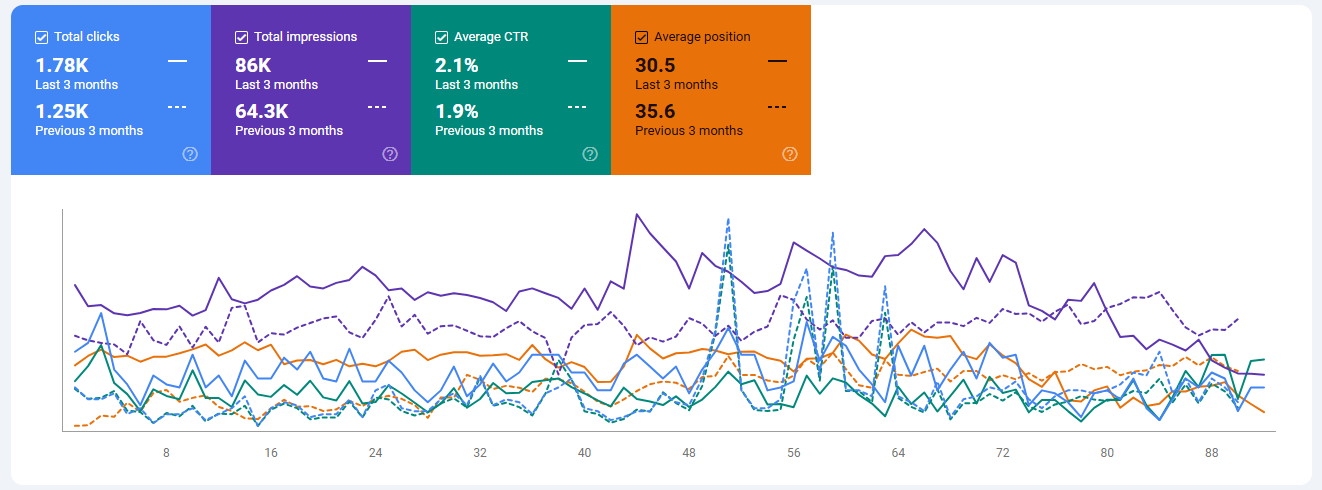Screen dimensions: 1322x490
Task: Uncheck the Total impressions checkbox
Action: (242, 37)
